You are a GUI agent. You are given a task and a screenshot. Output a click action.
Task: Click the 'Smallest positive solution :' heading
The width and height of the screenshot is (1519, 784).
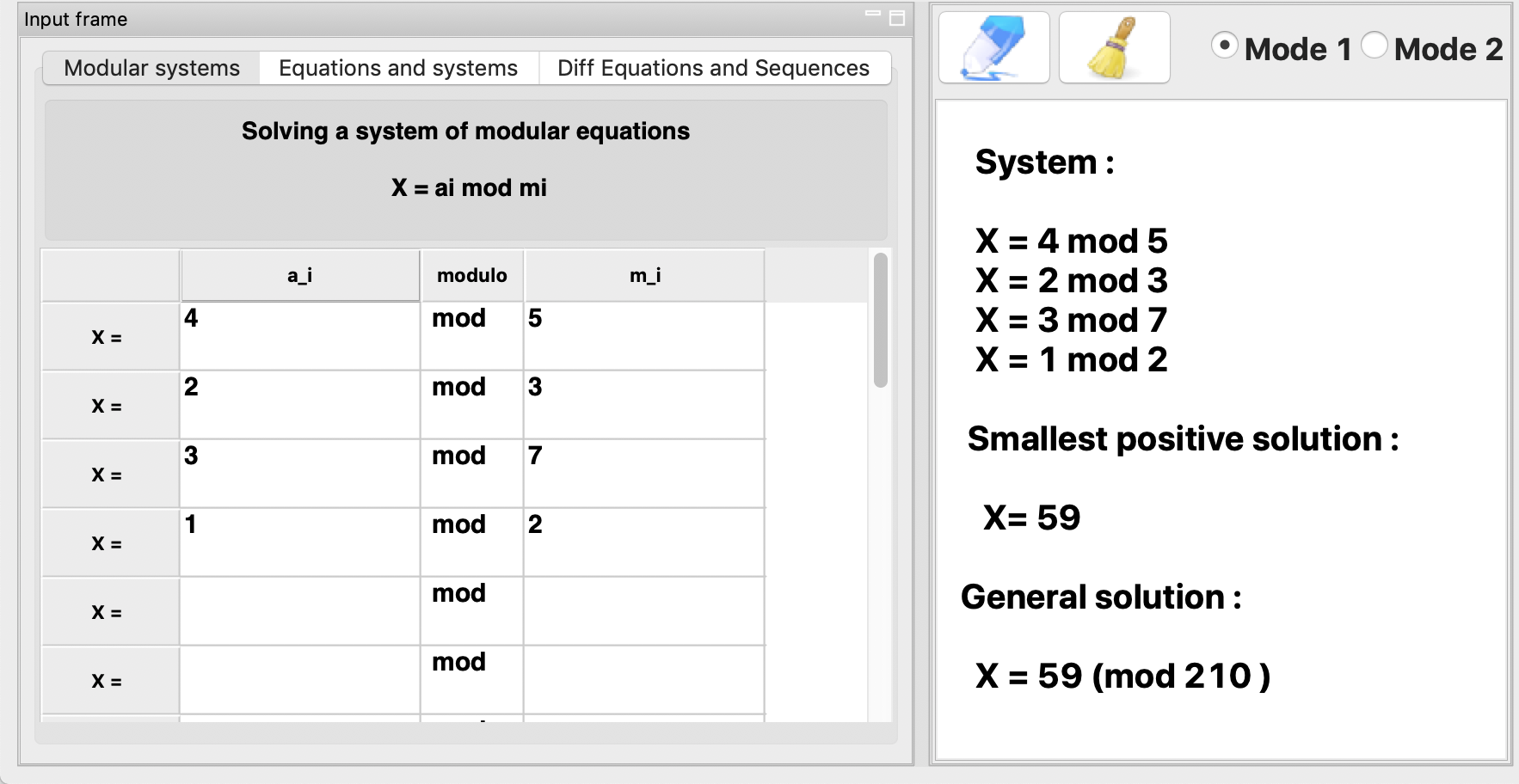pos(1183,438)
